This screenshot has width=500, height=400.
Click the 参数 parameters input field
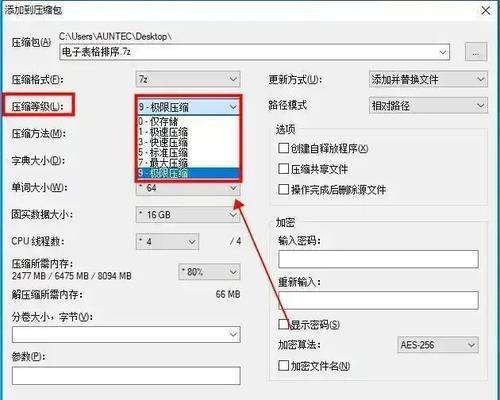(126, 376)
